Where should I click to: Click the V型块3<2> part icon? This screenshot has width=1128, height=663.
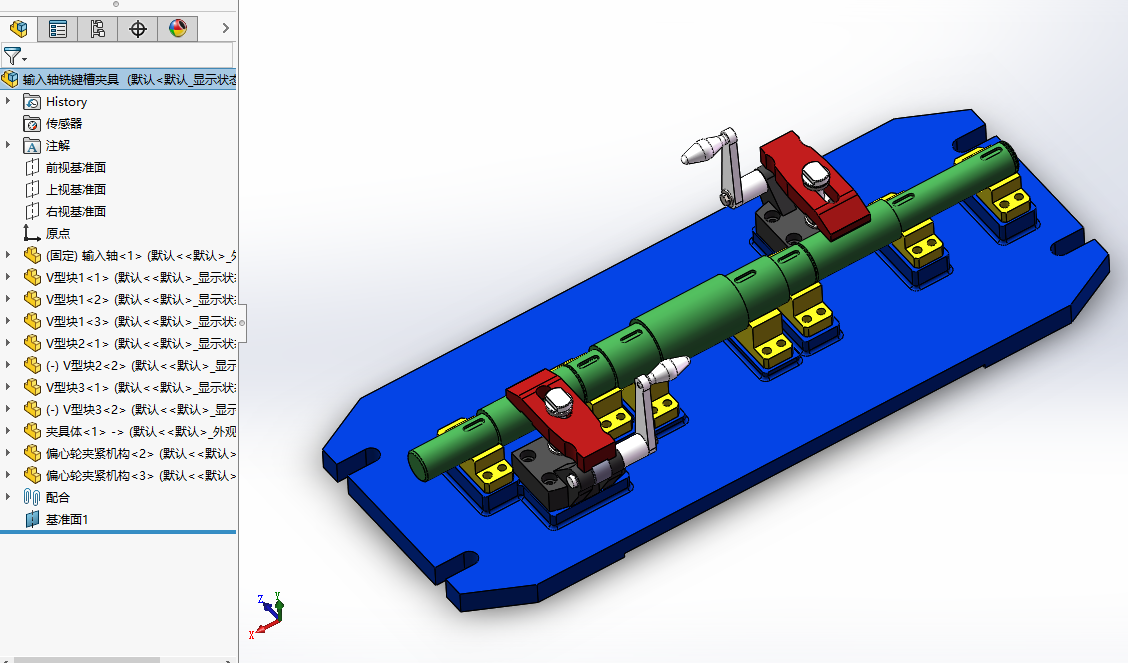32,409
